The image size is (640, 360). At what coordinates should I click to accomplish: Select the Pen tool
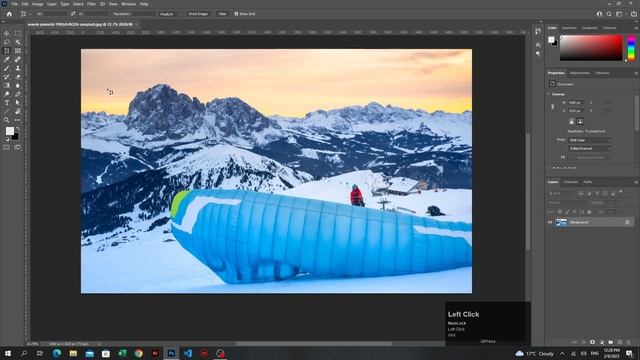18,94
